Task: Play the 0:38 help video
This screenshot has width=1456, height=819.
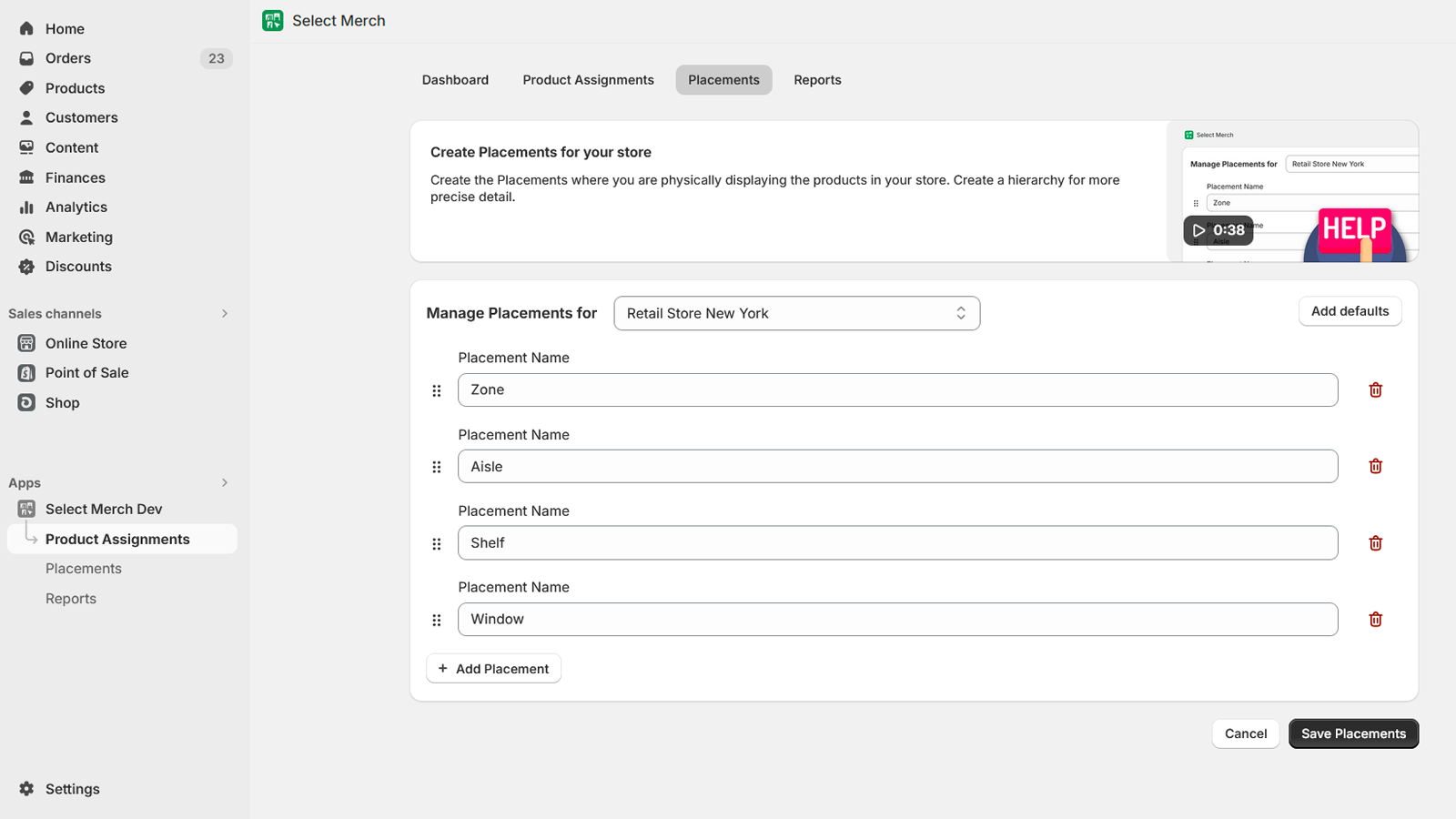Action: (x=1219, y=230)
